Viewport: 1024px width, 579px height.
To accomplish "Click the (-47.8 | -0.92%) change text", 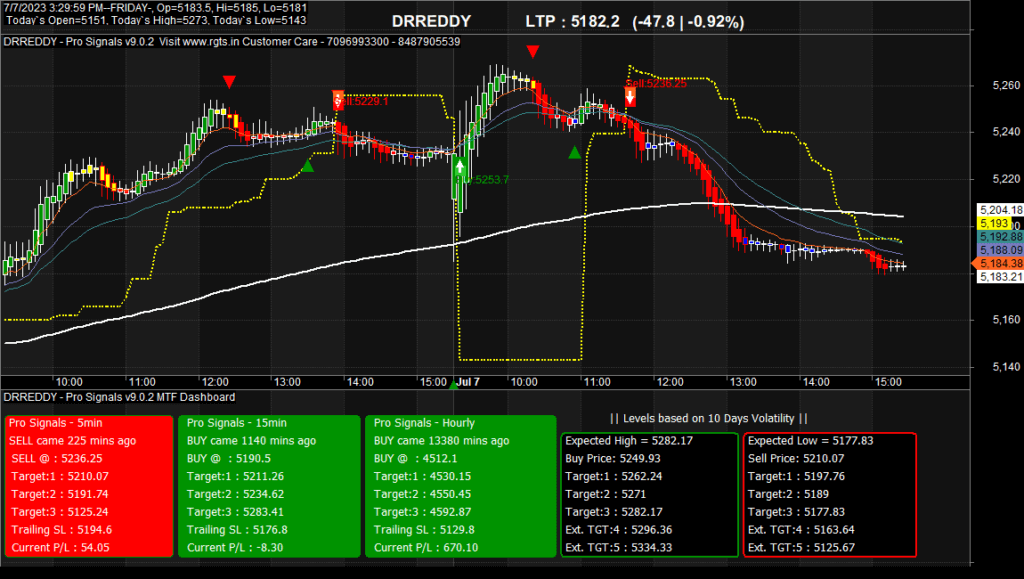I will pos(688,22).
